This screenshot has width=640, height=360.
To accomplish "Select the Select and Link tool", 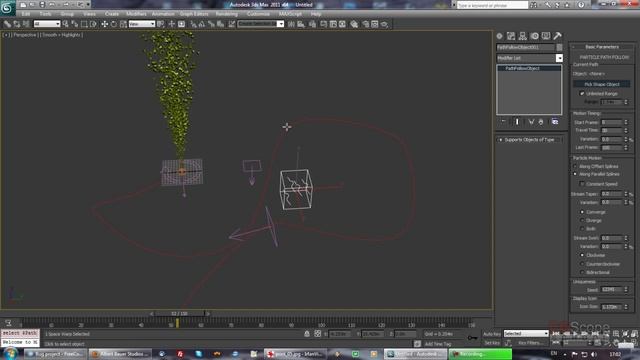I will pyautogui.click(x=7, y=24).
